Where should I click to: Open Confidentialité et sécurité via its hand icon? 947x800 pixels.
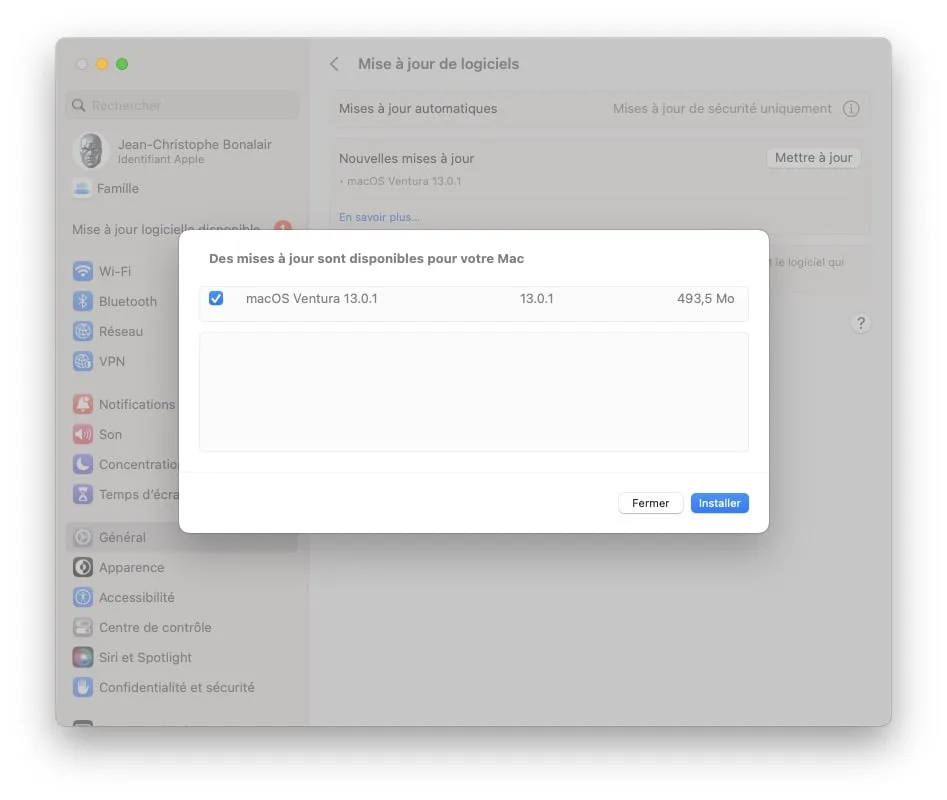(x=82, y=687)
